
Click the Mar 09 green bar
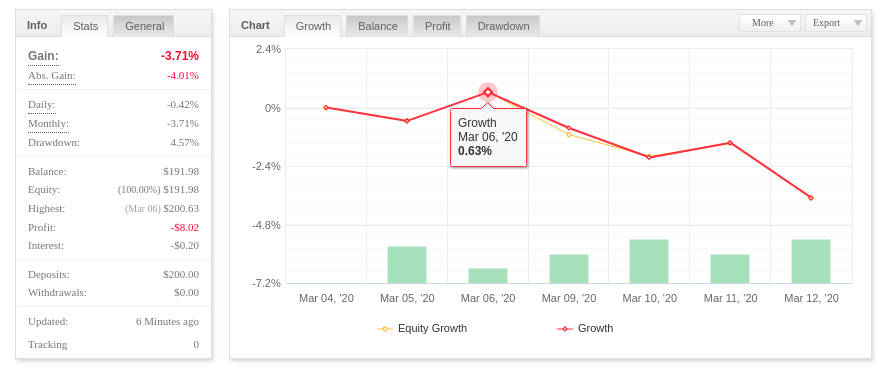coord(569,269)
